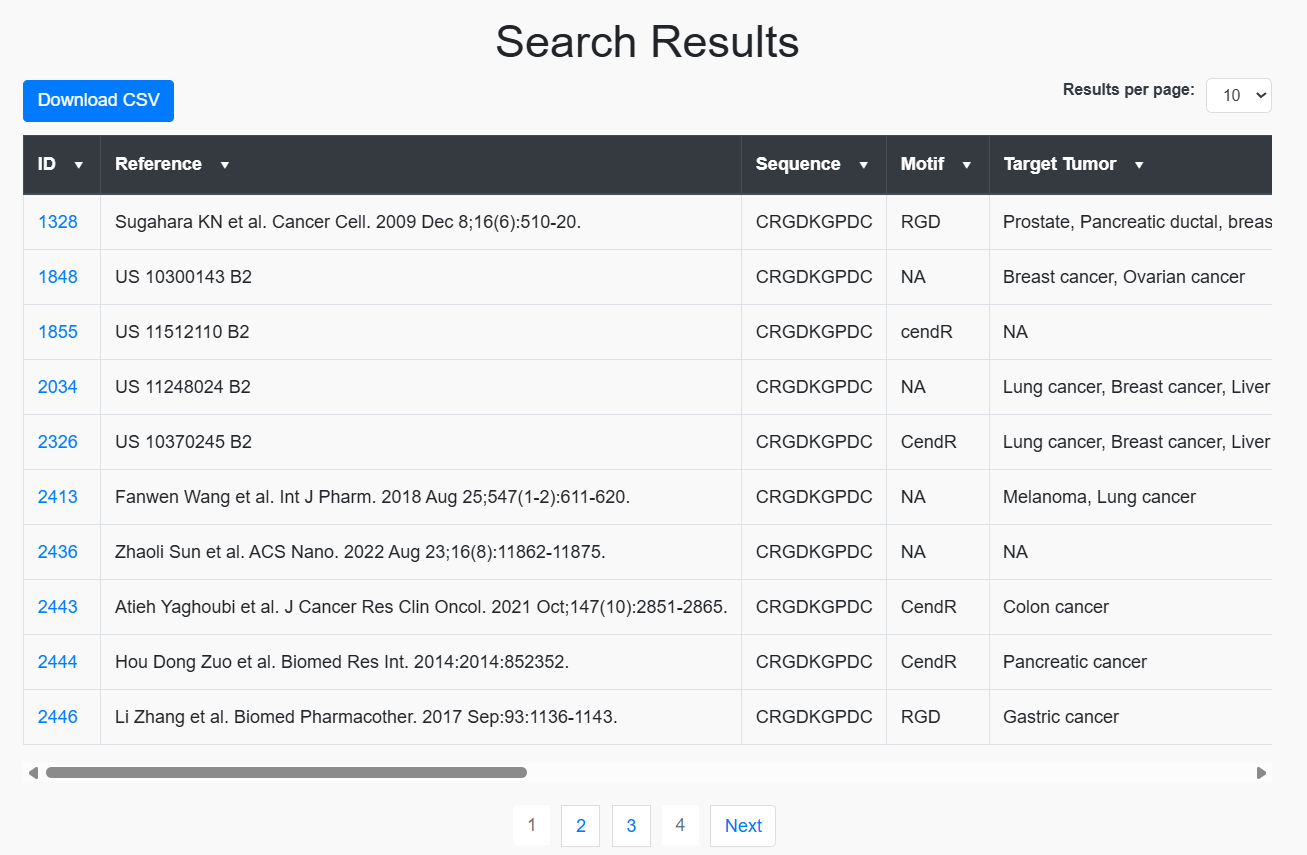Open entry 1328 details link
Screen dimensions: 1307x855
point(59,221)
